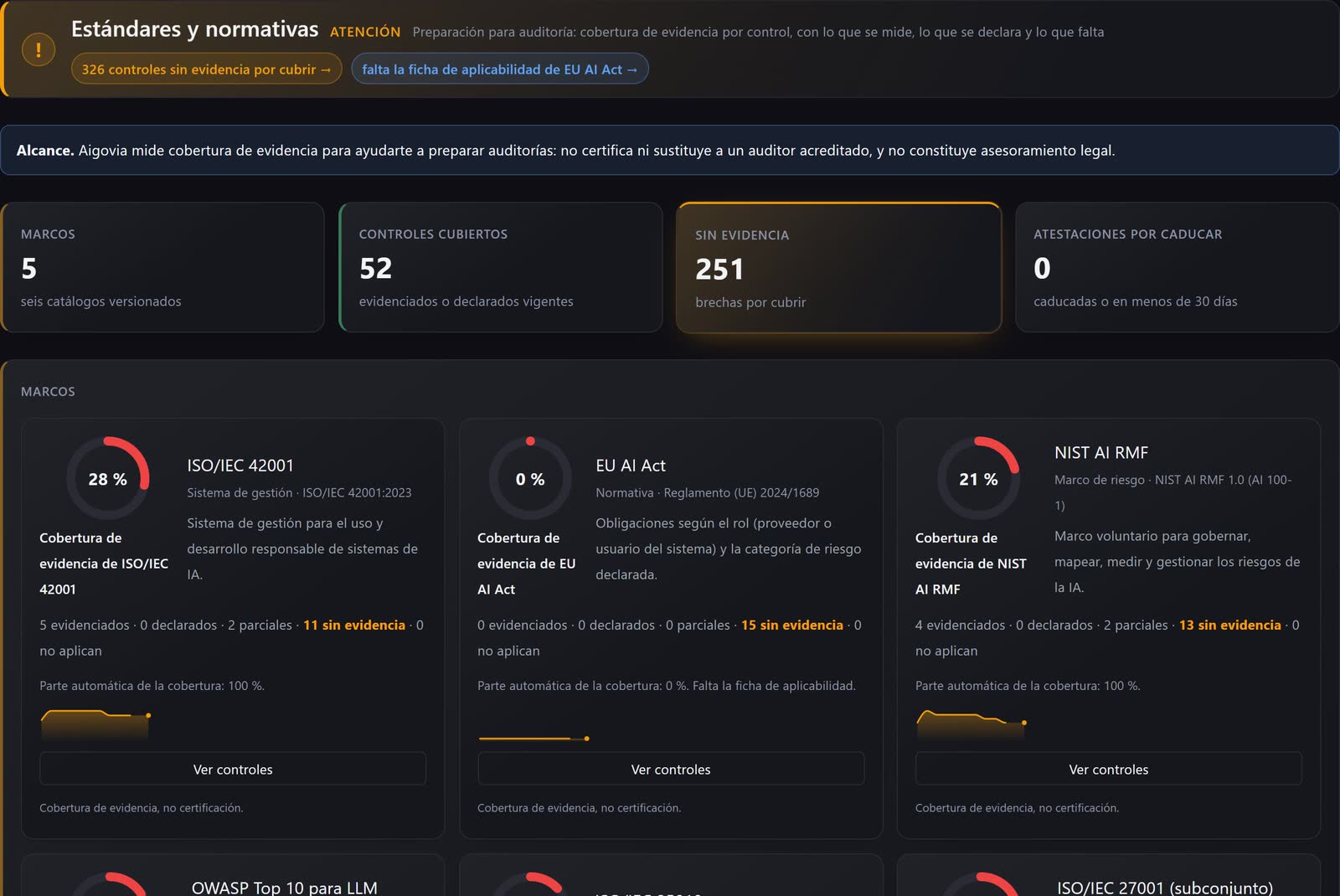
Task: Click the 15 sin evidencia count
Action: tap(792, 625)
